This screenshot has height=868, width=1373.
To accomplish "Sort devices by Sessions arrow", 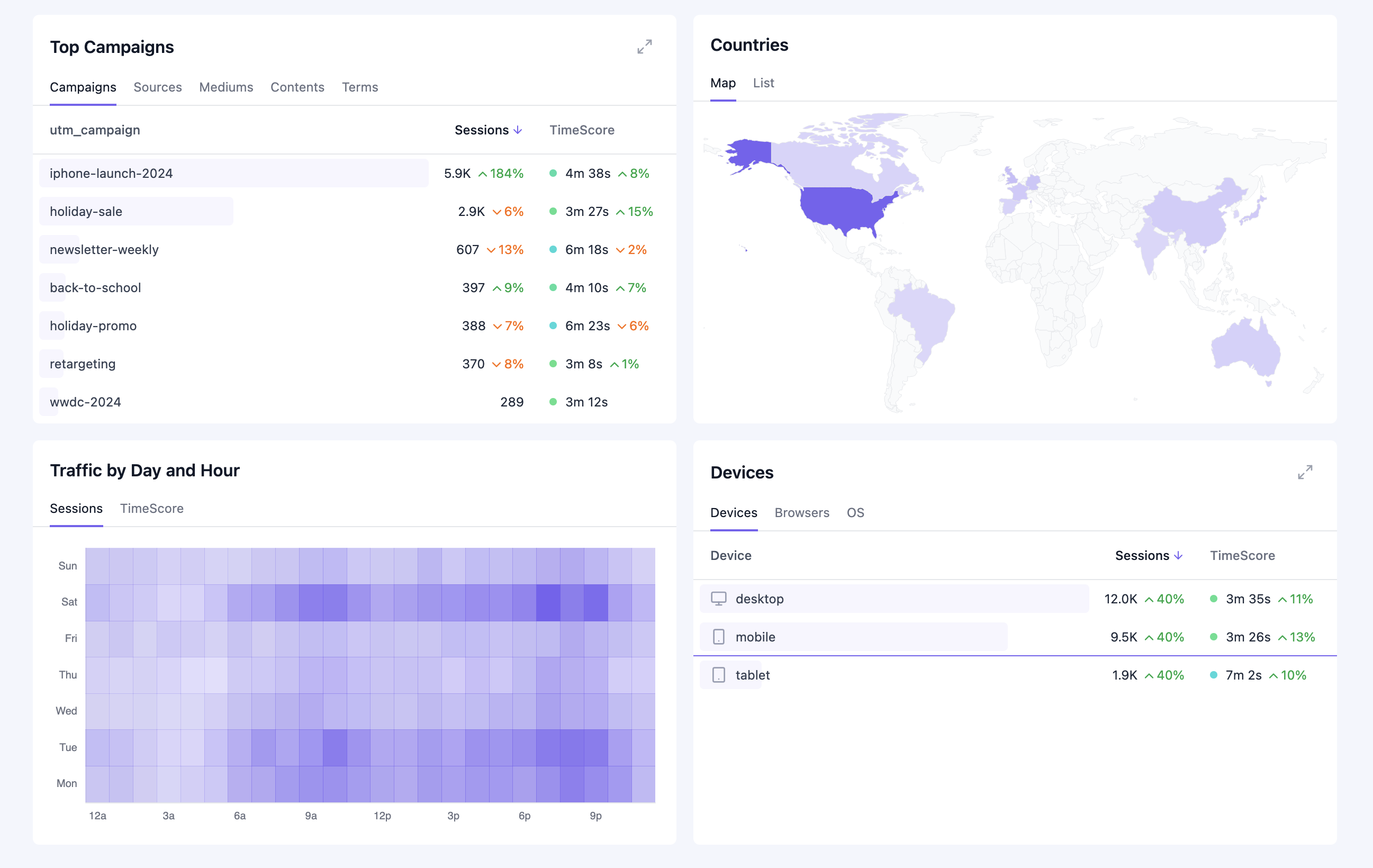I will click(1178, 556).
